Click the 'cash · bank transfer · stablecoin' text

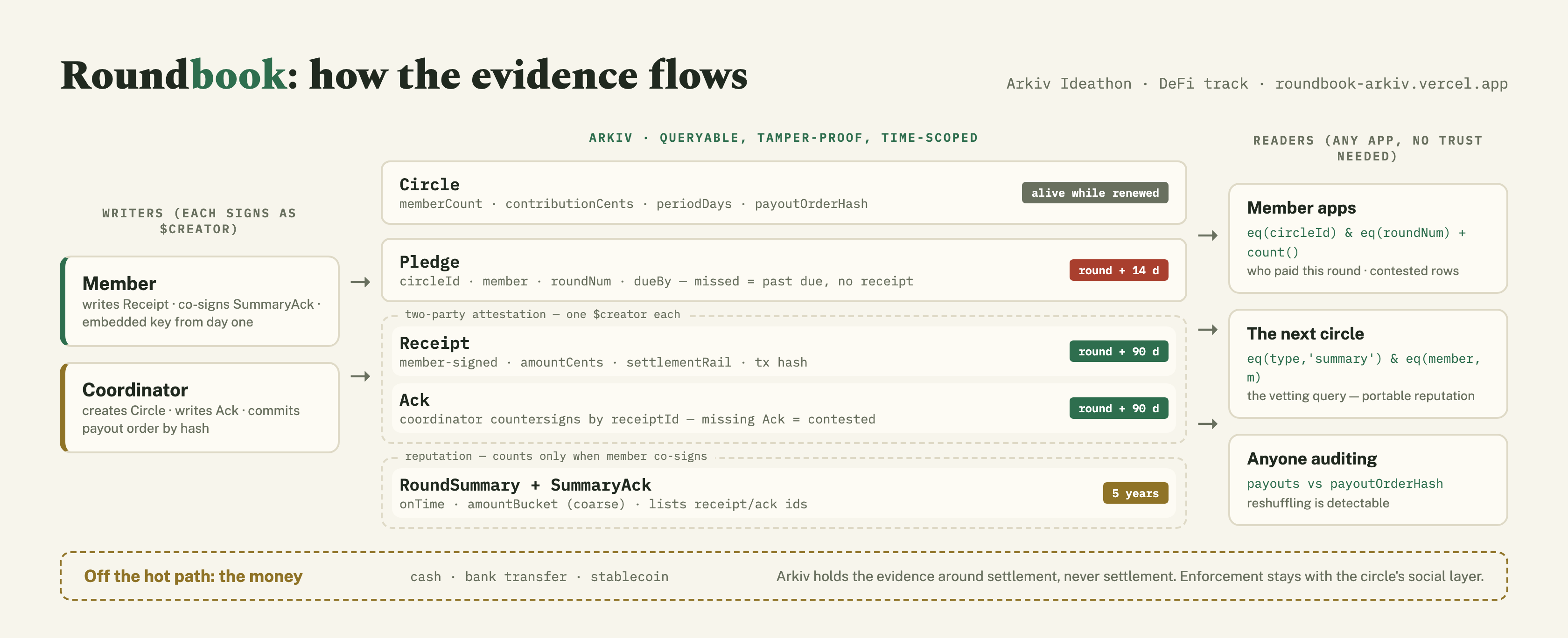[x=539, y=576]
